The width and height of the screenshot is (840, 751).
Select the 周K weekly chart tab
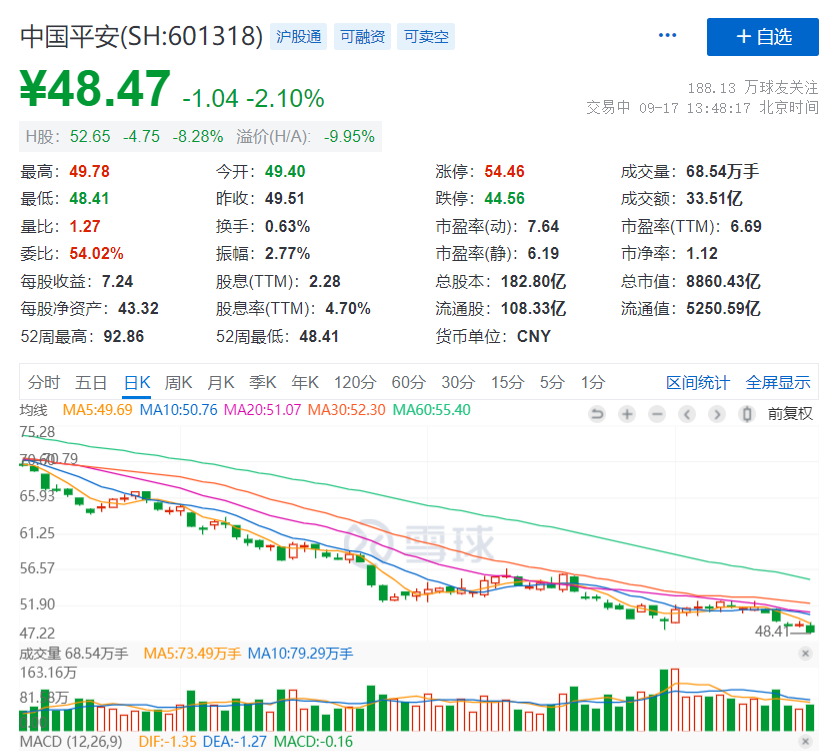coord(178,382)
